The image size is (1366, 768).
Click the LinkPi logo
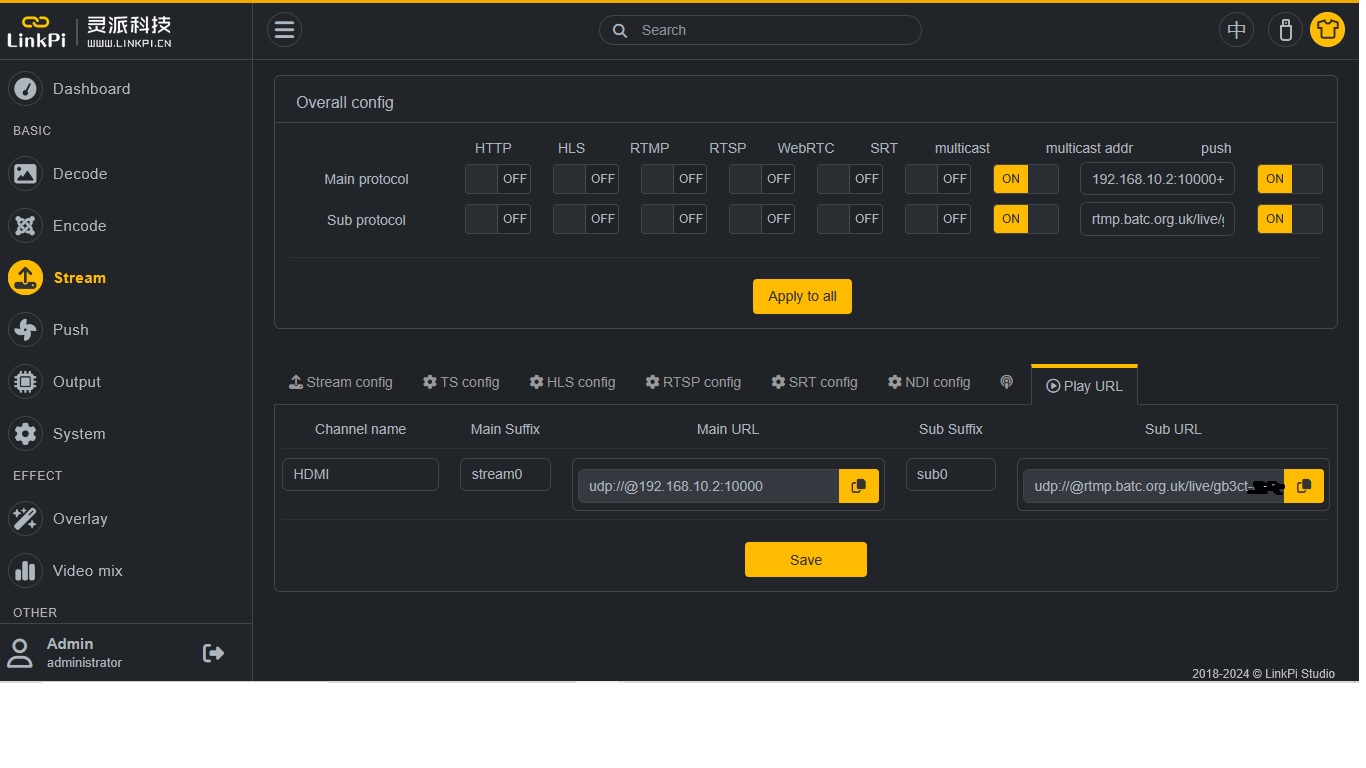coord(90,31)
